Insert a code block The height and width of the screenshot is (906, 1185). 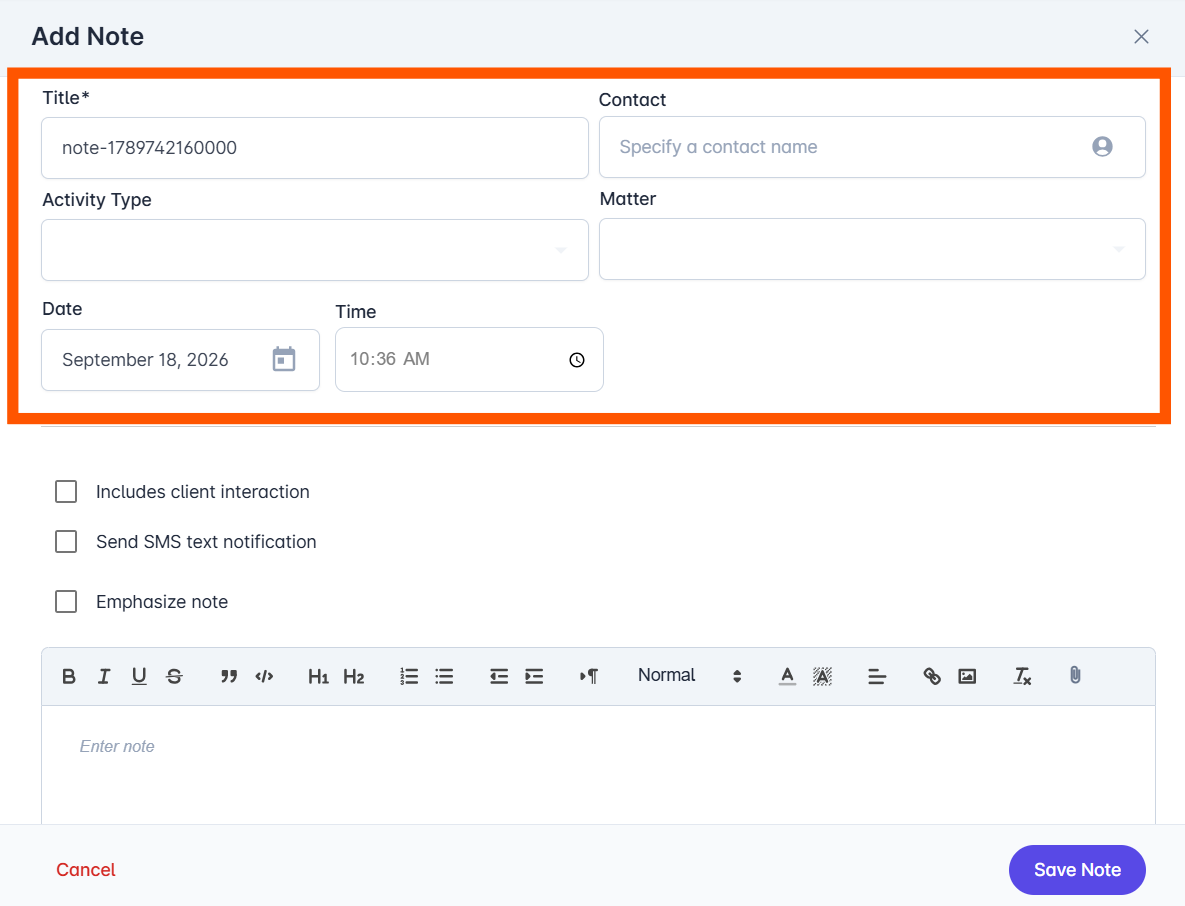264,676
